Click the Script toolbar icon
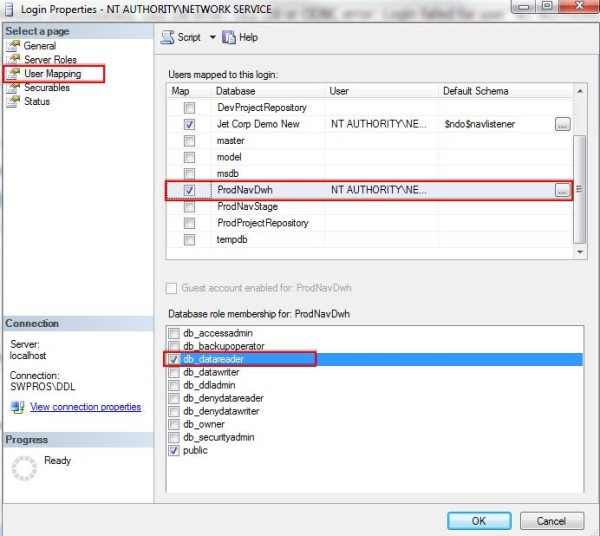 click(167, 37)
